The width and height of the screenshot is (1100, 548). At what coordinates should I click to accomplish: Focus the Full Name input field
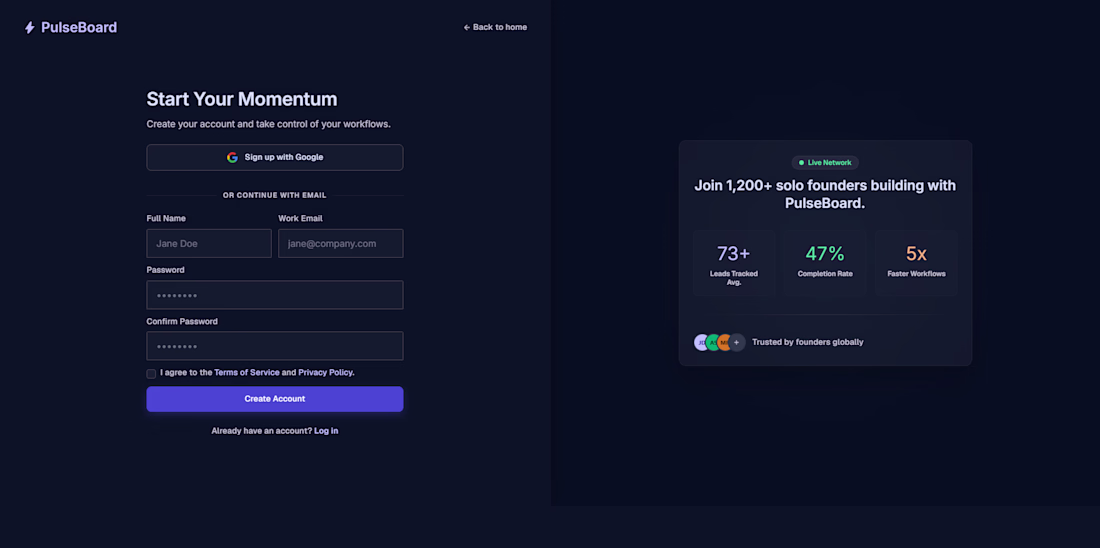pyautogui.click(x=209, y=243)
